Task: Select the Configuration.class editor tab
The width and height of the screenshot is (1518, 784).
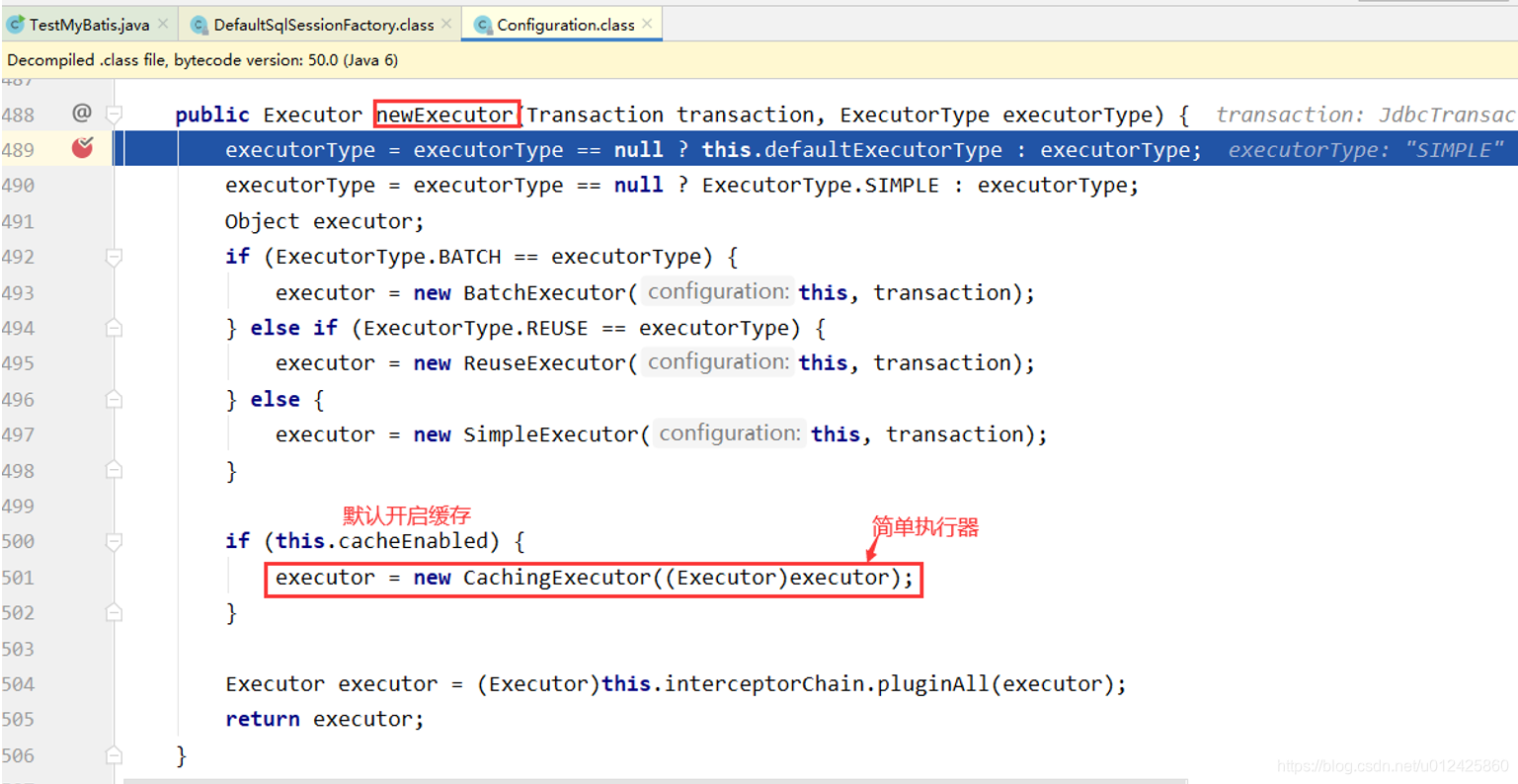Action: point(565,25)
